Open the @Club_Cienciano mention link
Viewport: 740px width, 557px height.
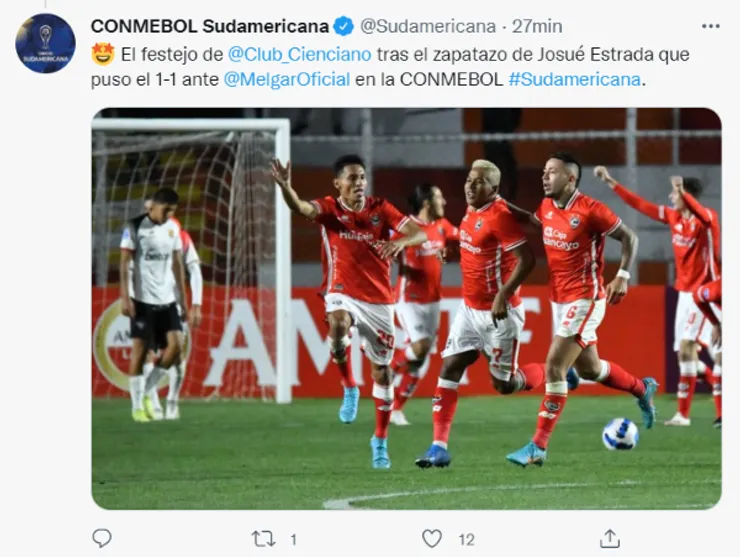coord(299,55)
